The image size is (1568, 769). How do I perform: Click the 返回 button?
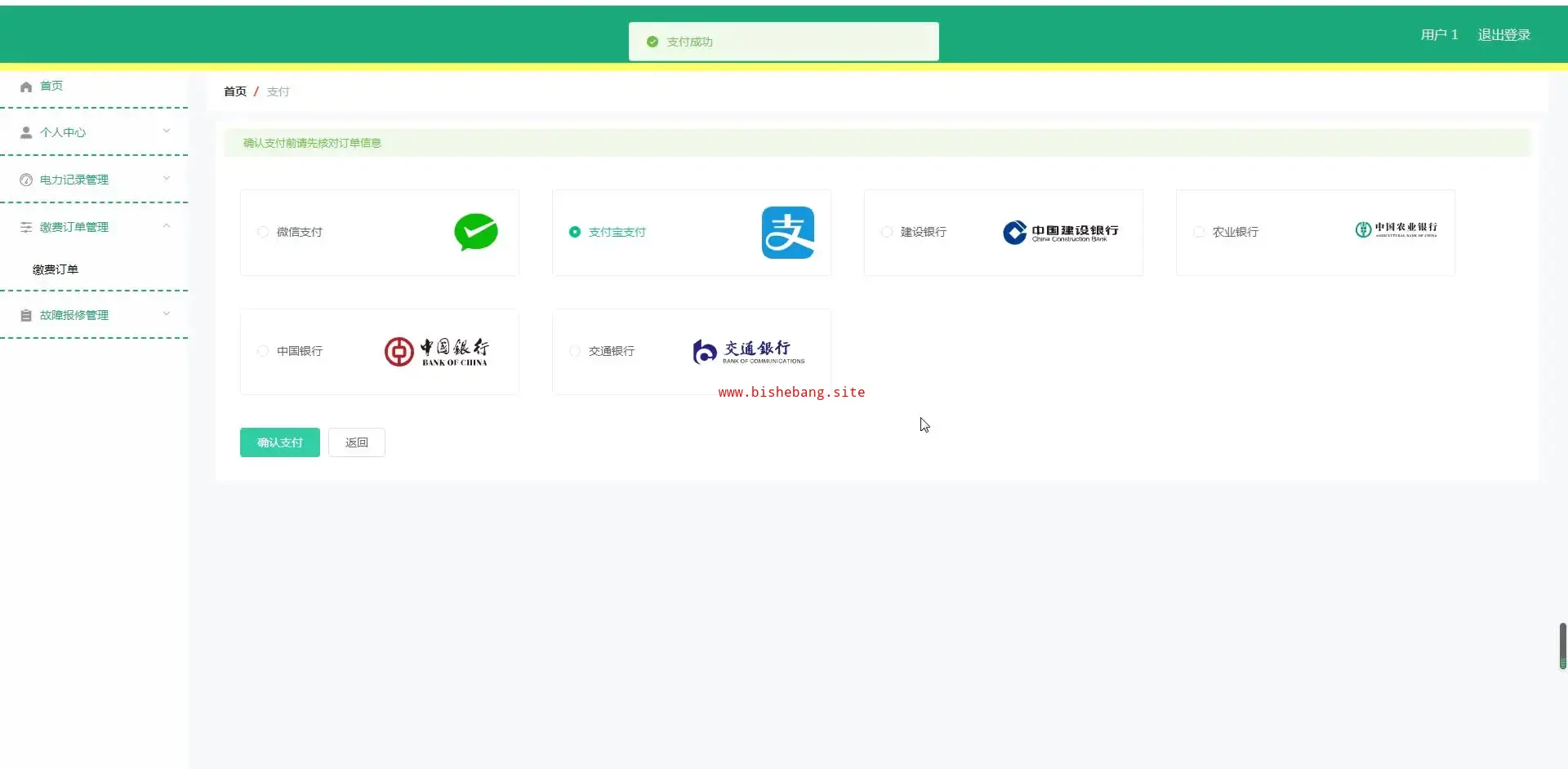coord(357,442)
